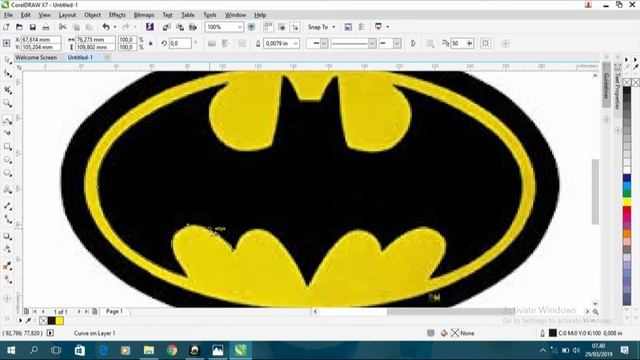This screenshot has height=360, width=640.
Task: Select the Zoom magnifier tool in toolbox
Action: point(7,103)
